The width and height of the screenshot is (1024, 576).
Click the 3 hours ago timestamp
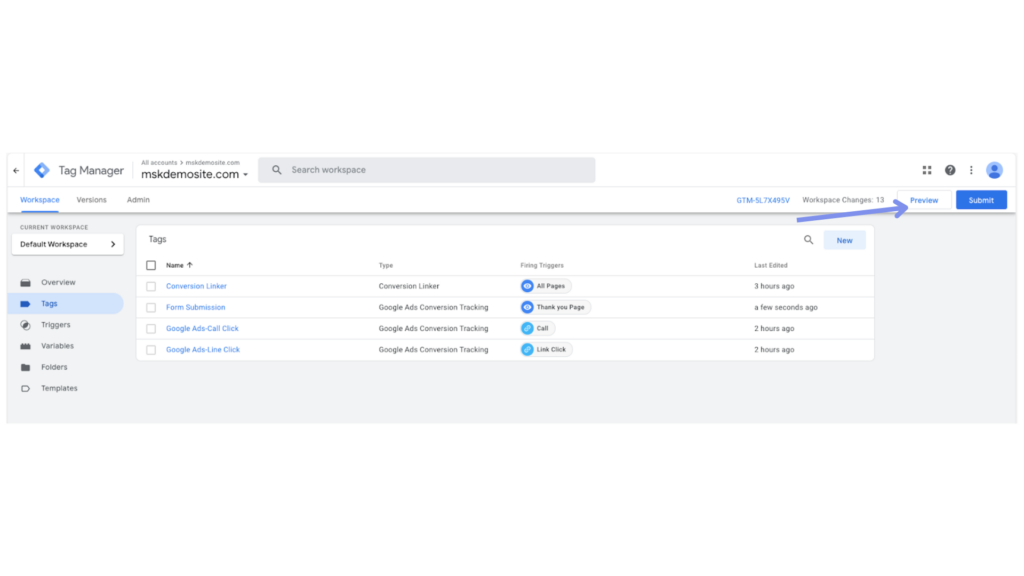(774, 286)
